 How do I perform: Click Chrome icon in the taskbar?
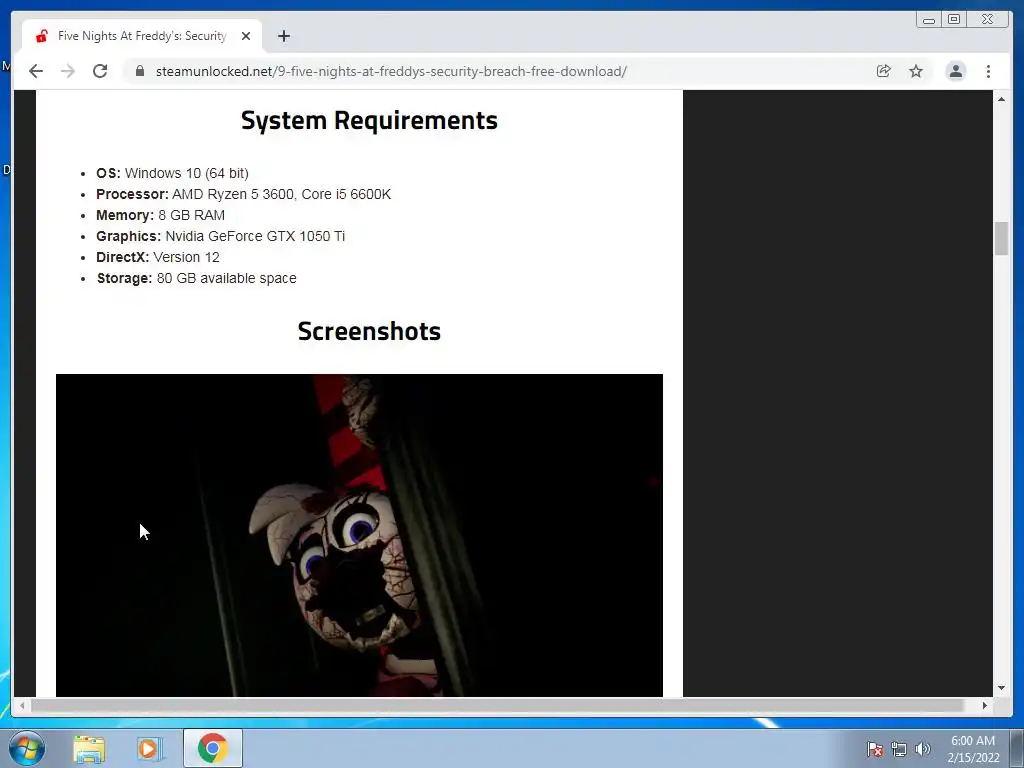212,748
